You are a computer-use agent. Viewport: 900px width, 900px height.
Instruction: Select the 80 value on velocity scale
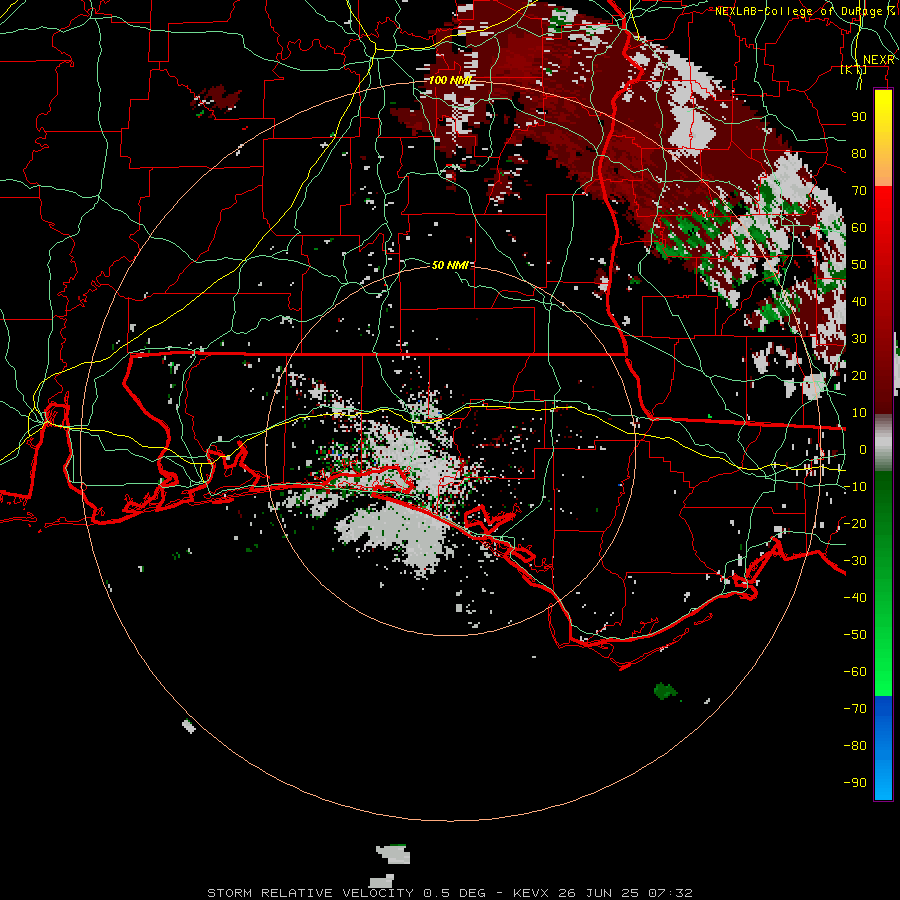(859, 153)
